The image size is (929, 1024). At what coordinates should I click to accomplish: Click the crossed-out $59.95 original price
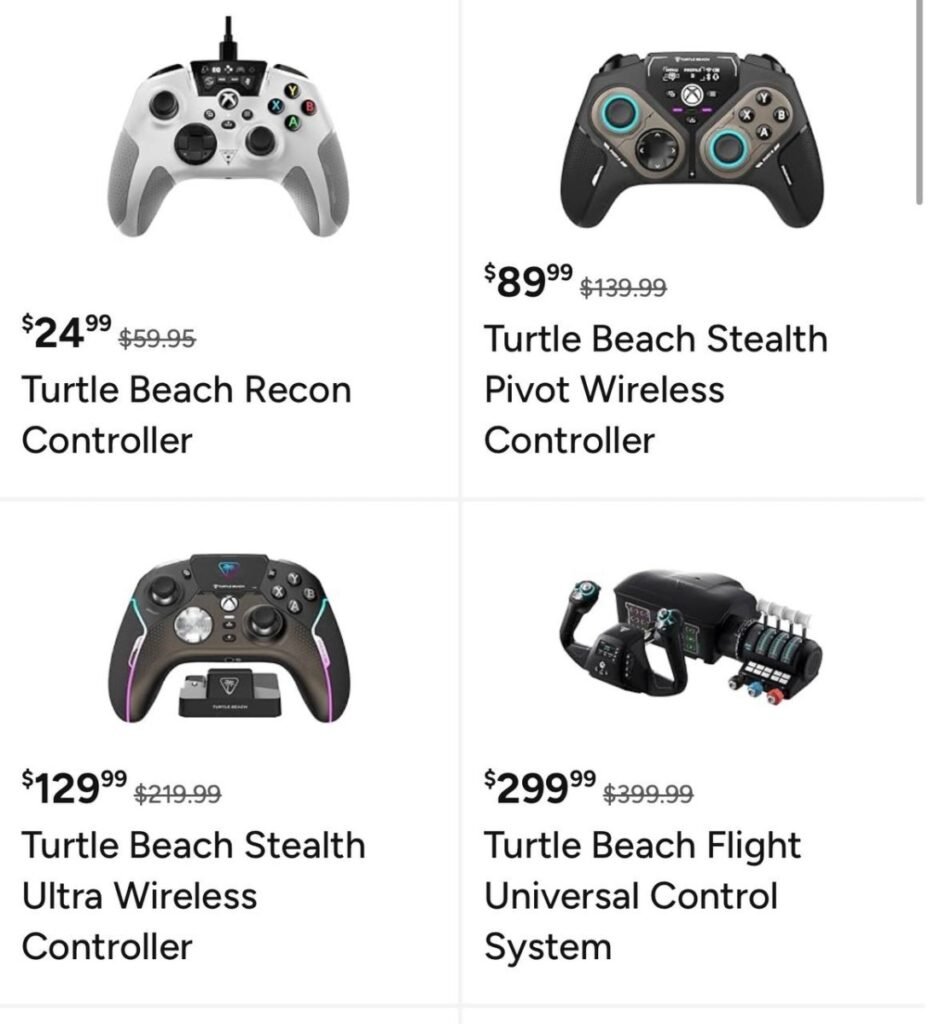tap(157, 339)
